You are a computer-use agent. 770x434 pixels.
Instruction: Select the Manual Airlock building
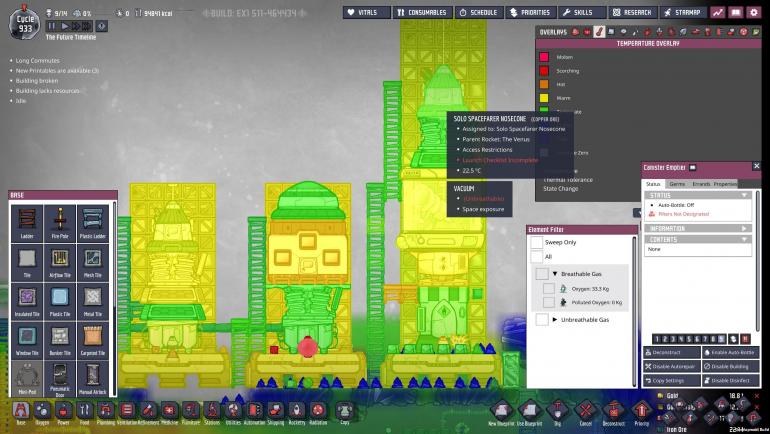pos(93,379)
